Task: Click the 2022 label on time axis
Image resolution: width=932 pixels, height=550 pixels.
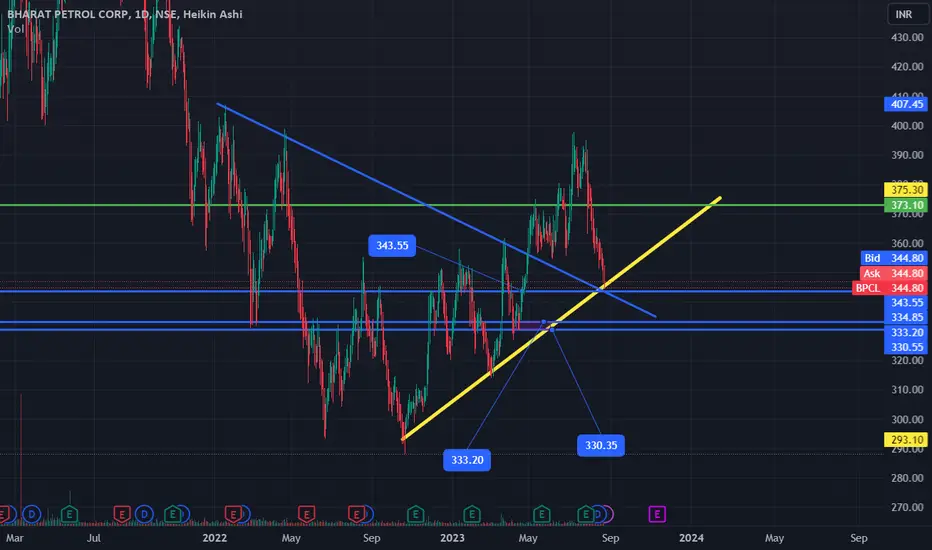Action: tap(215, 538)
